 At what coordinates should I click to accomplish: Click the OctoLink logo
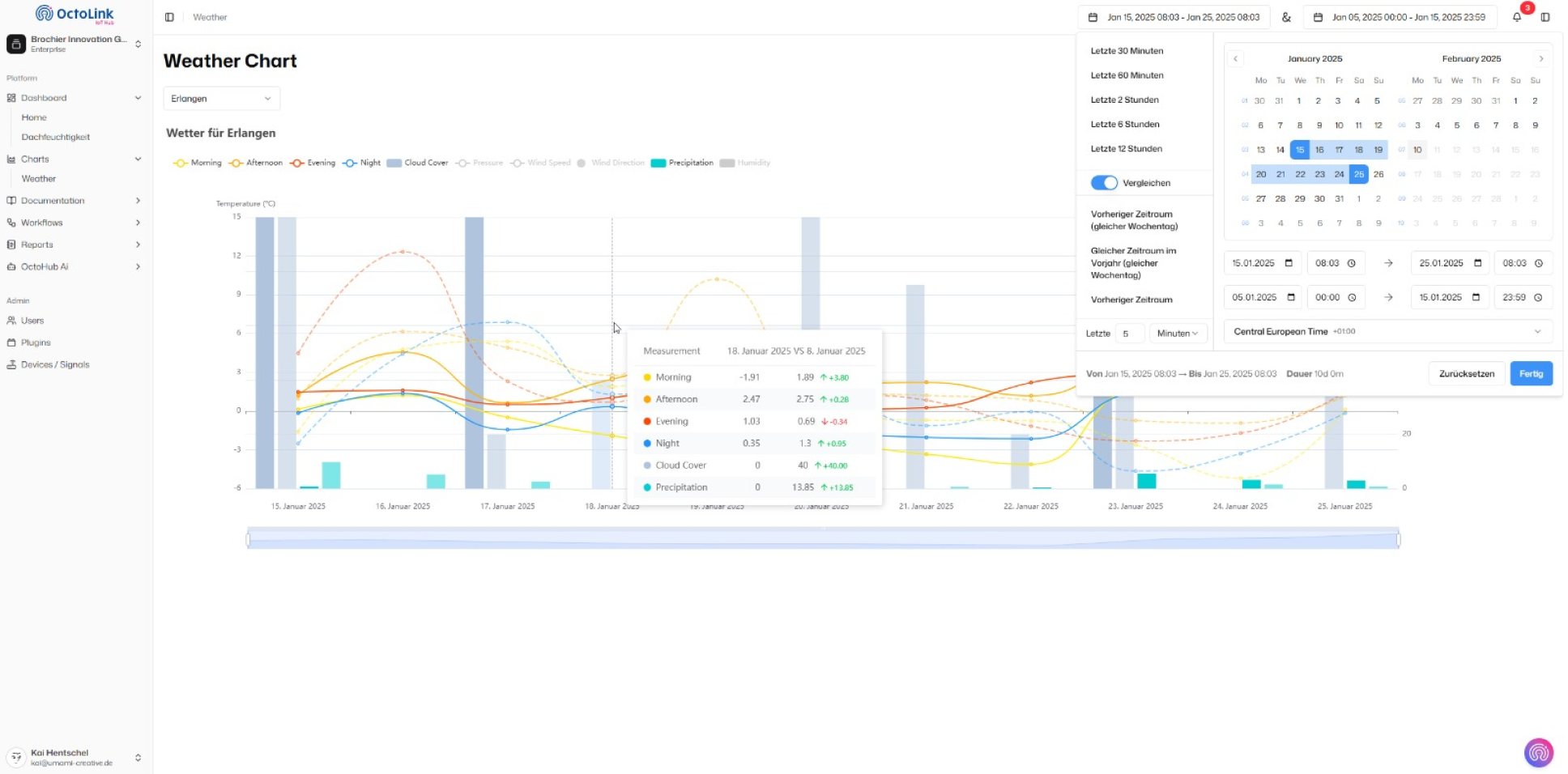click(x=75, y=15)
